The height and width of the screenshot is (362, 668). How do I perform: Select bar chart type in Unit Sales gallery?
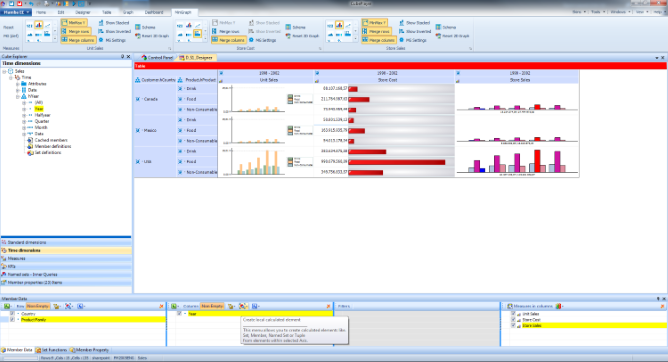point(38,26)
